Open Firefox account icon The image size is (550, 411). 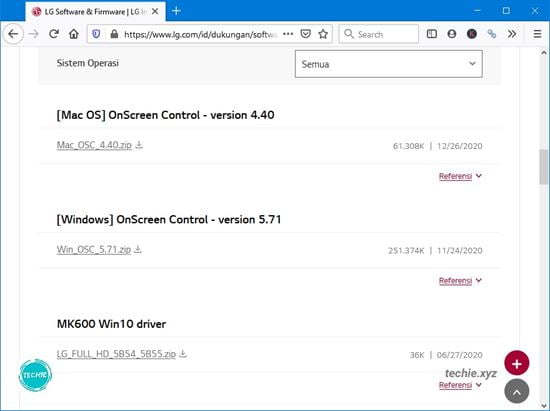point(452,34)
